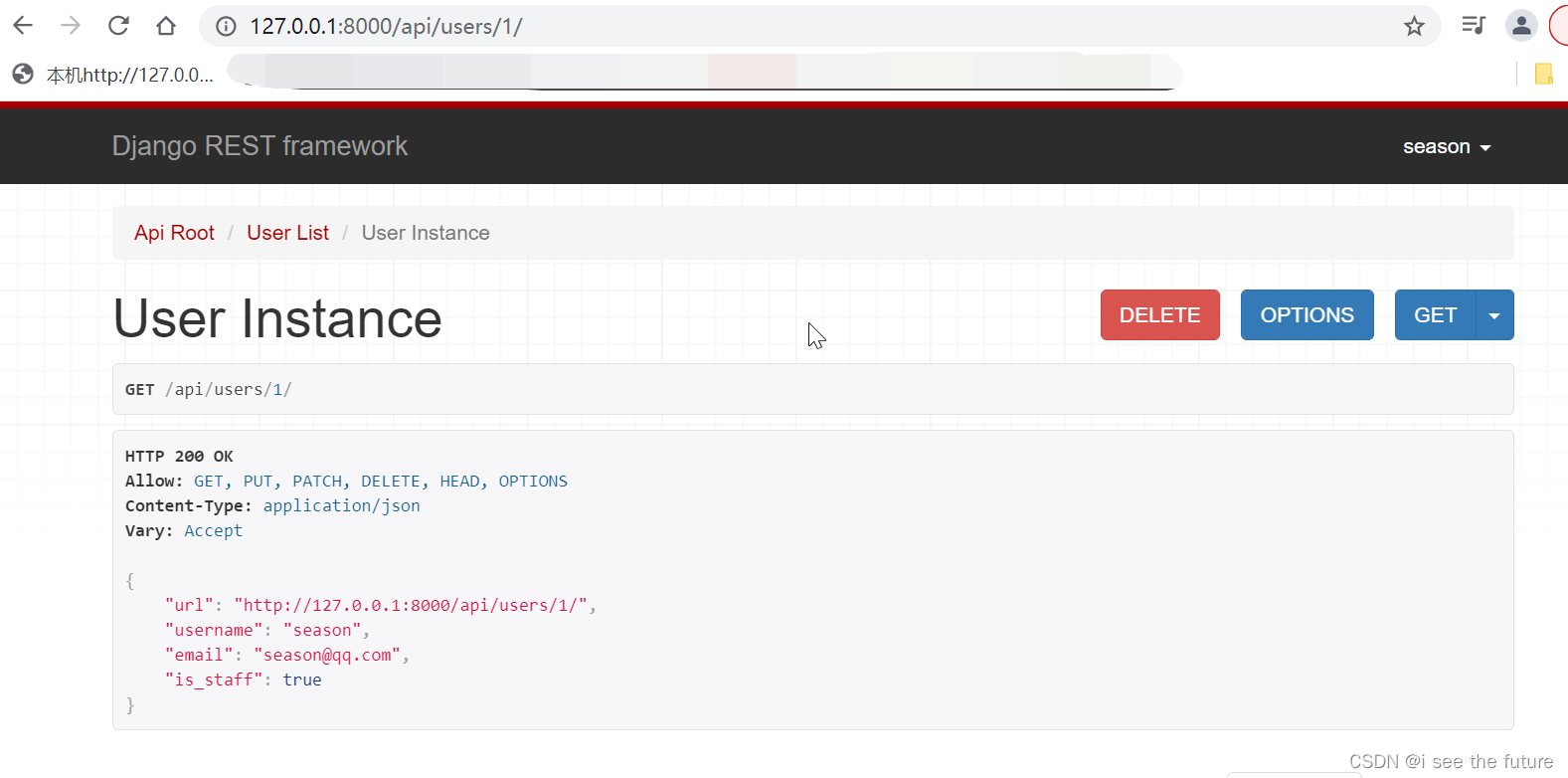The width and height of the screenshot is (1568, 778).
Task: Open the yellow bookmarks folder icon
Action: click(x=1543, y=74)
